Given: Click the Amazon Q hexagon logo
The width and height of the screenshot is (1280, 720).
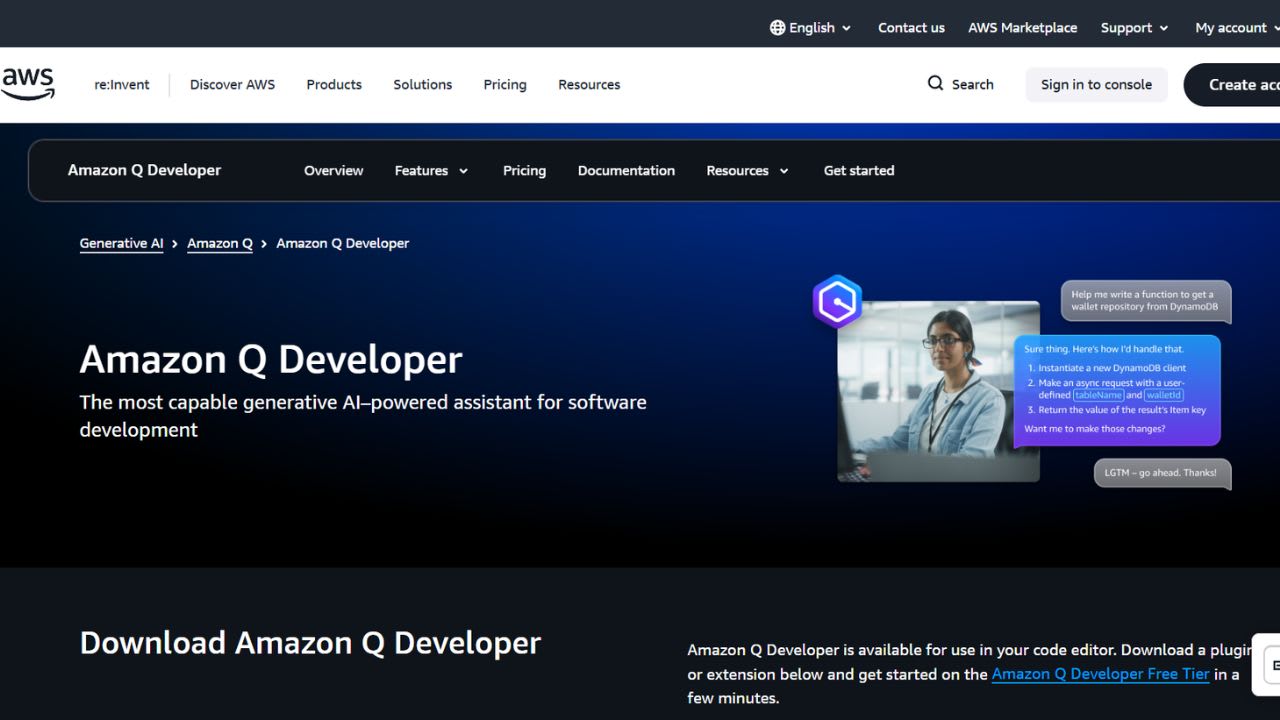Looking at the screenshot, I should [837, 301].
